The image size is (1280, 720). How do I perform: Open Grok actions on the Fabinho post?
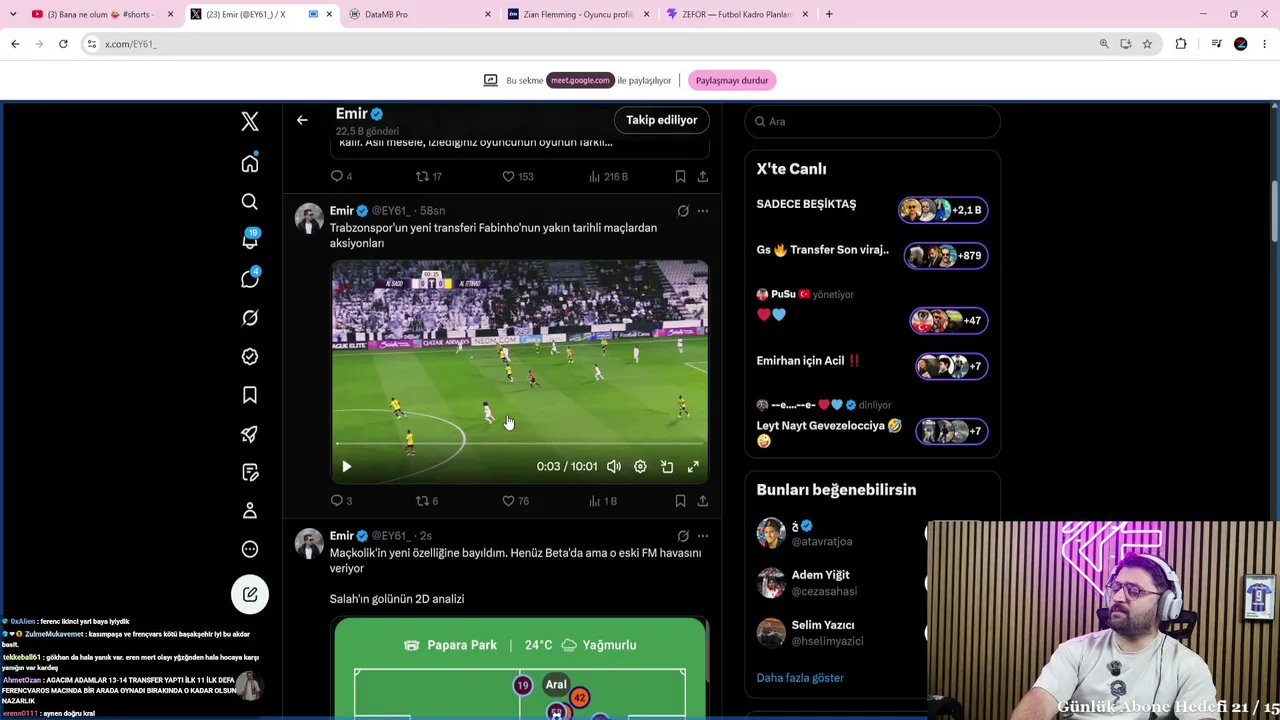click(x=683, y=211)
